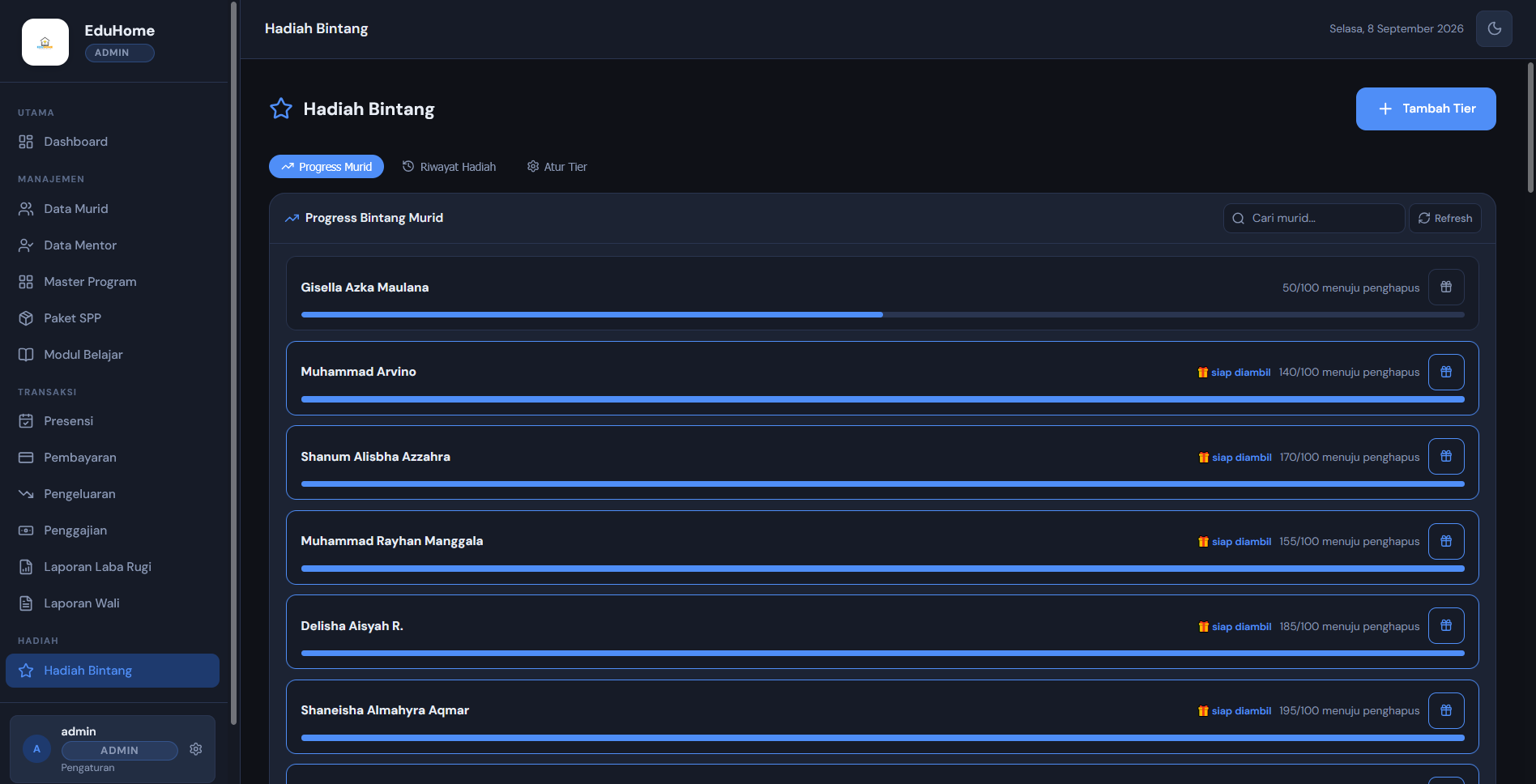The height and width of the screenshot is (784, 1536).
Task: Go to Presensi in the sidebar
Action: click(x=113, y=421)
